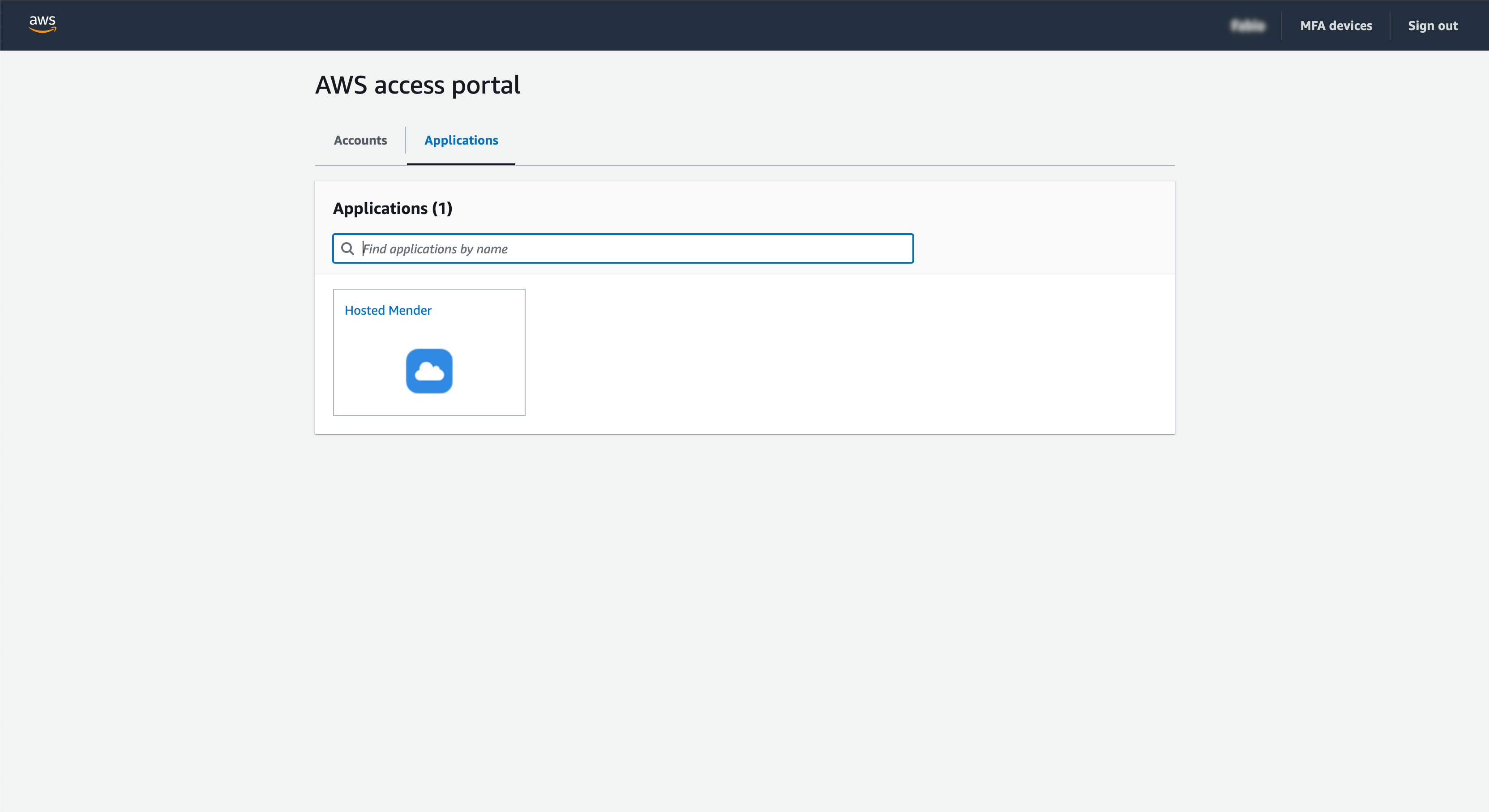Click the gray panel area right of search box
Screen dimensions: 1489x812
click(1040, 248)
